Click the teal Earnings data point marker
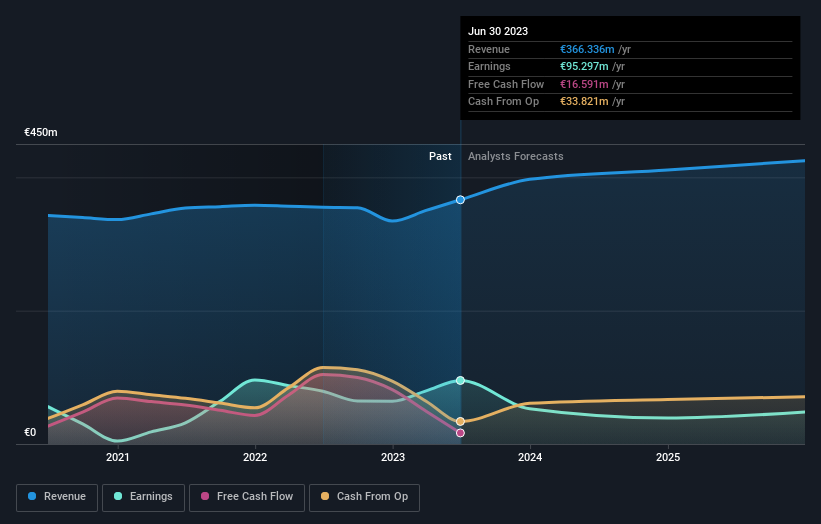 (460, 381)
